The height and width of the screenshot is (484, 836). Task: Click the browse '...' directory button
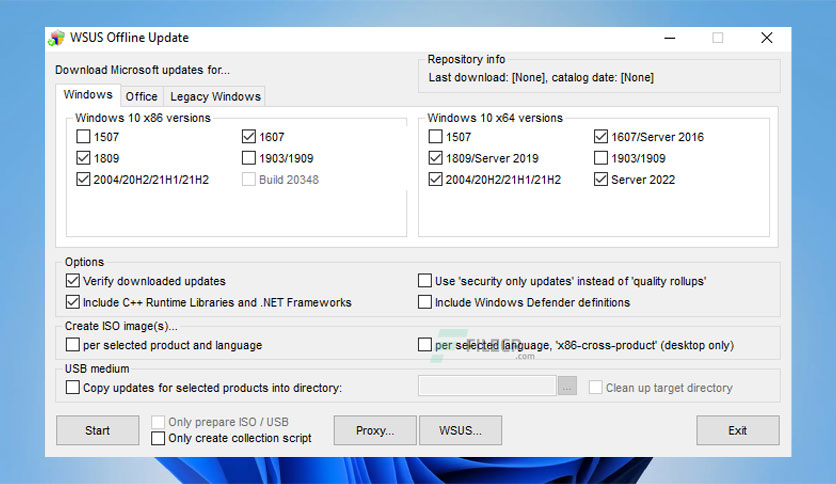pyautogui.click(x=567, y=386)
